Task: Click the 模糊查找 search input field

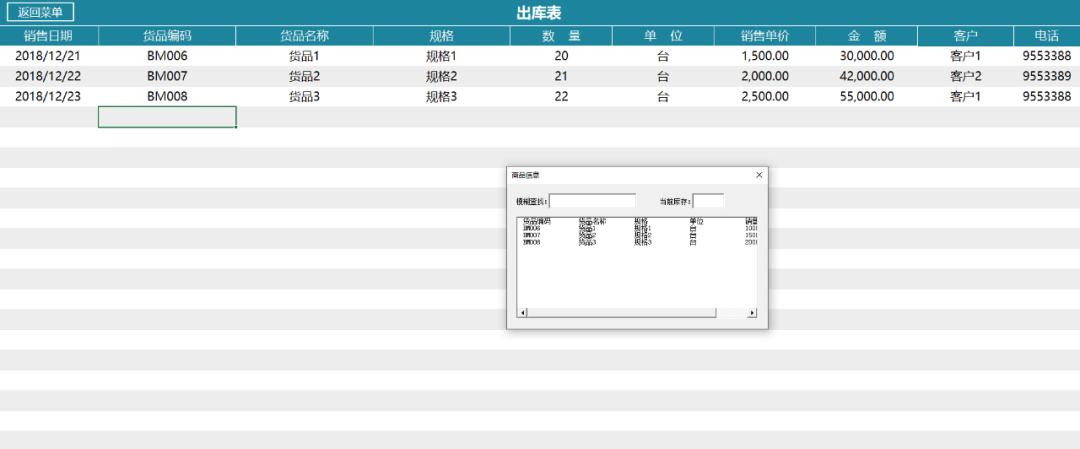Action: (x=592, y=201)
